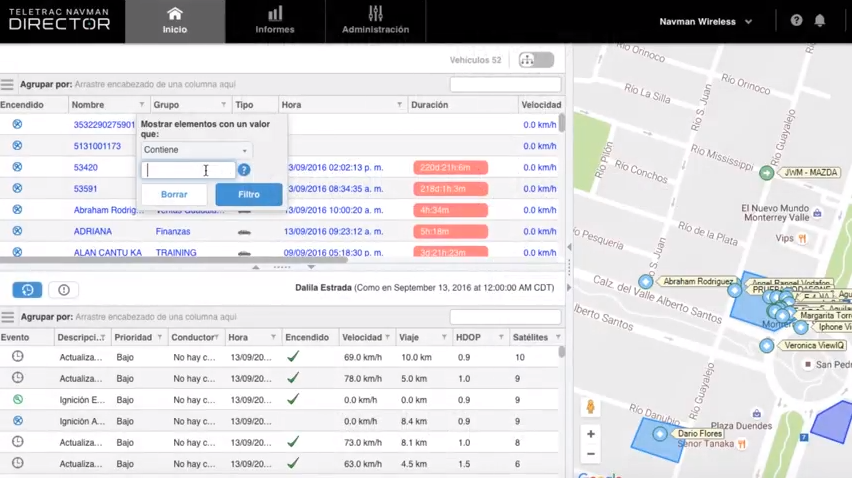
Task: Open the help question mark icon in header
Action: click(x=796, y=21)
